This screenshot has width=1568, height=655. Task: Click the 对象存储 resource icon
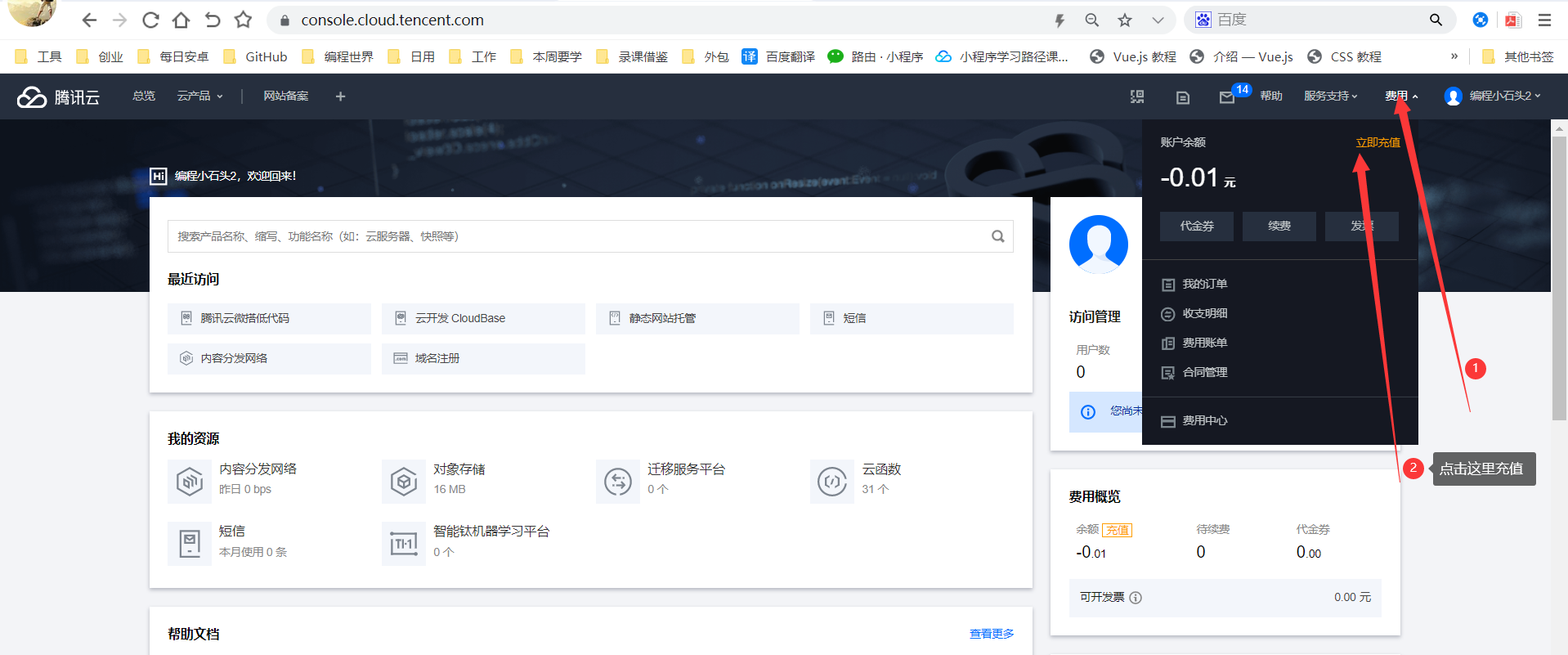403,481
